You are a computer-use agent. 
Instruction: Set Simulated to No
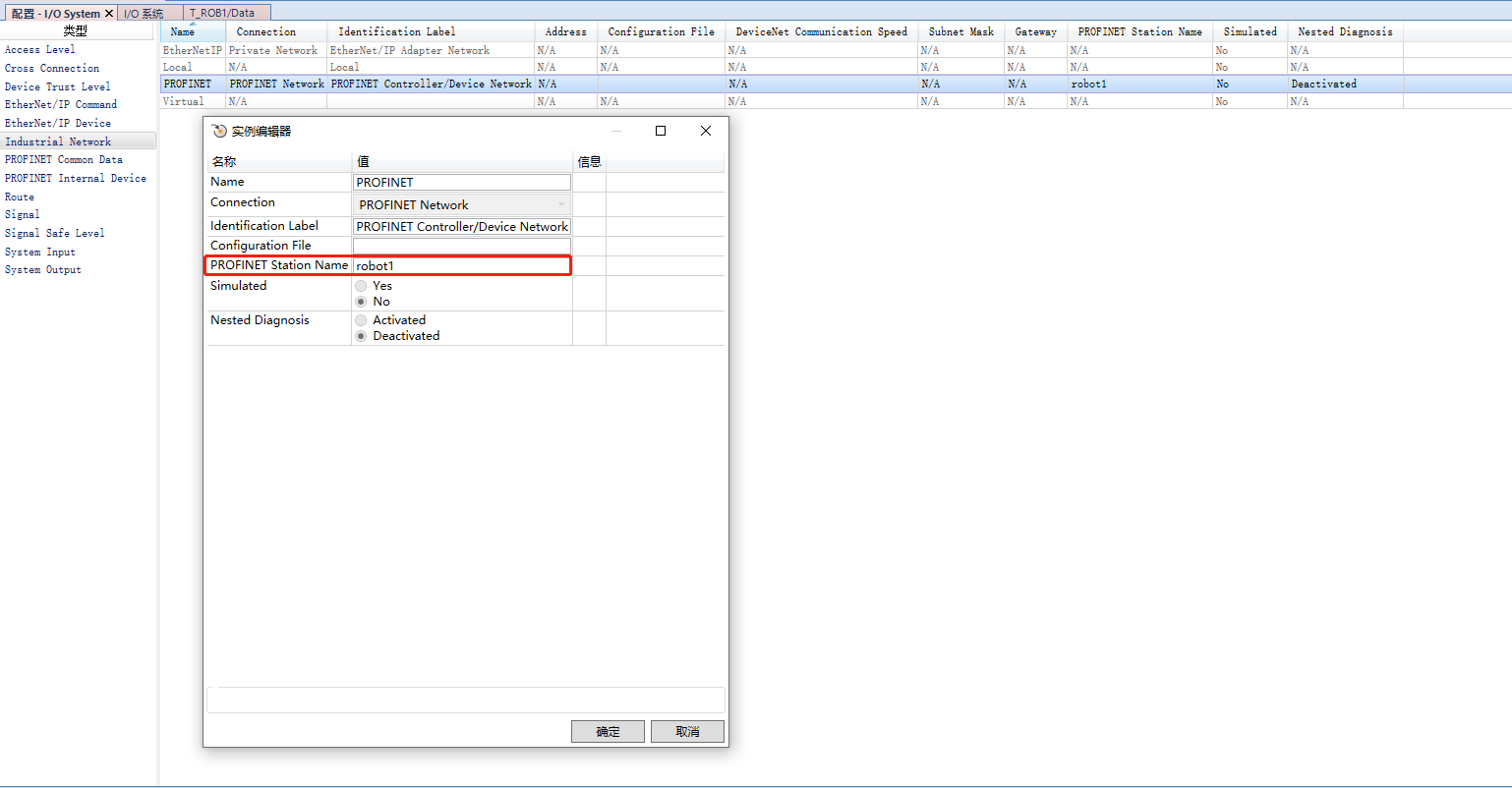[x=361, y=302]
